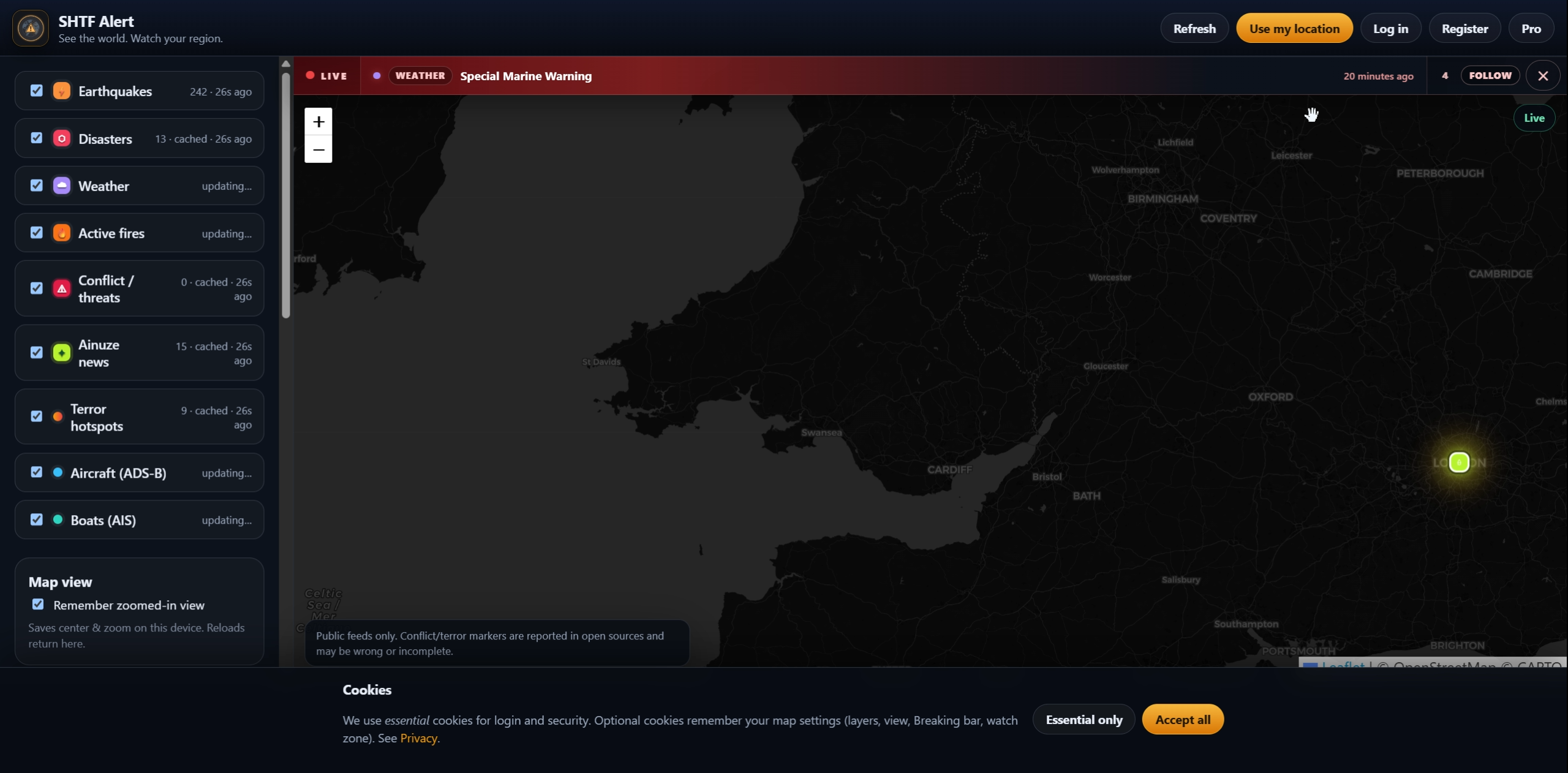Click the Active fires flame icon
Screen dimensions: 1568x773
coord(62,233)
